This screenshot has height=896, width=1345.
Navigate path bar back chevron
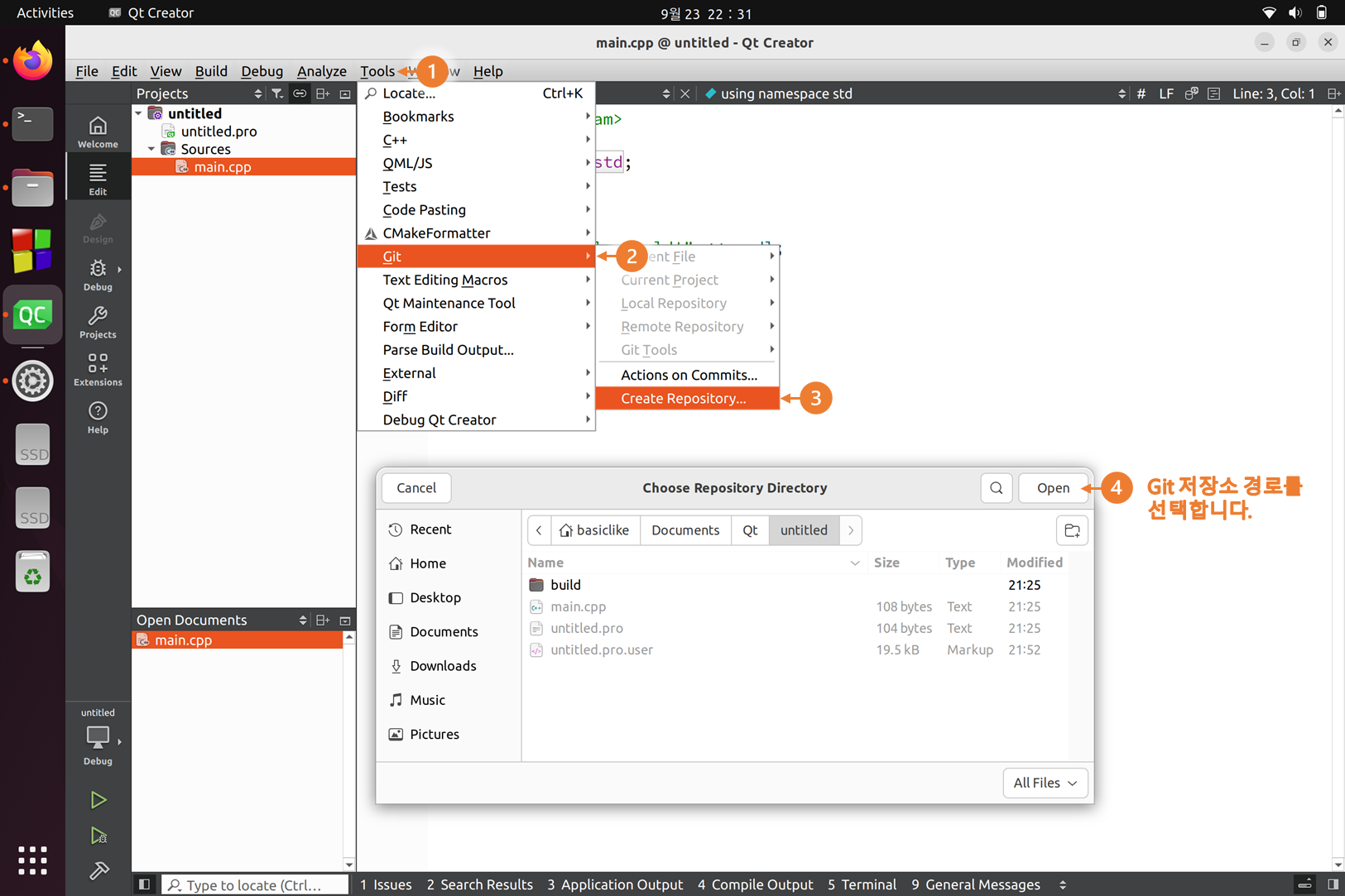(539, 530)
